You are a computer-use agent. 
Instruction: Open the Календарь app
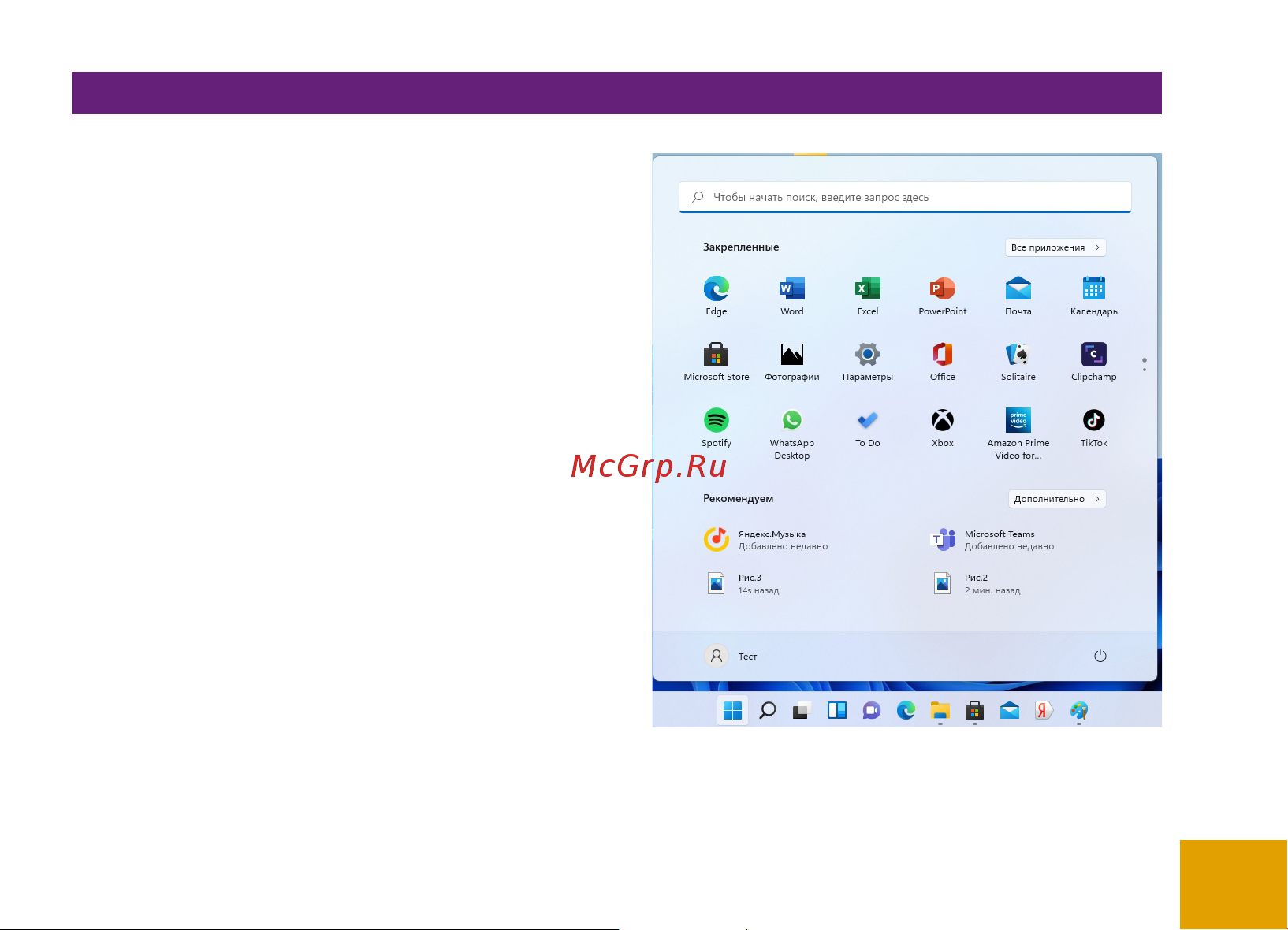(x=1094, y=296)
